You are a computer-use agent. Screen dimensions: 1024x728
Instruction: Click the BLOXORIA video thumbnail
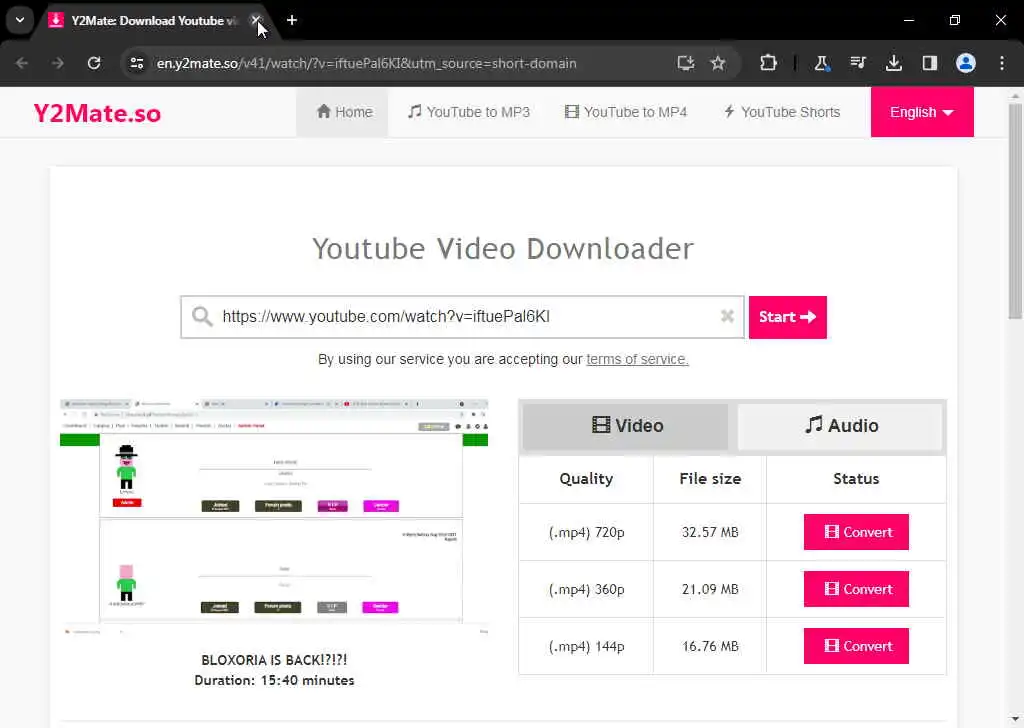click(x=274, y=516)
